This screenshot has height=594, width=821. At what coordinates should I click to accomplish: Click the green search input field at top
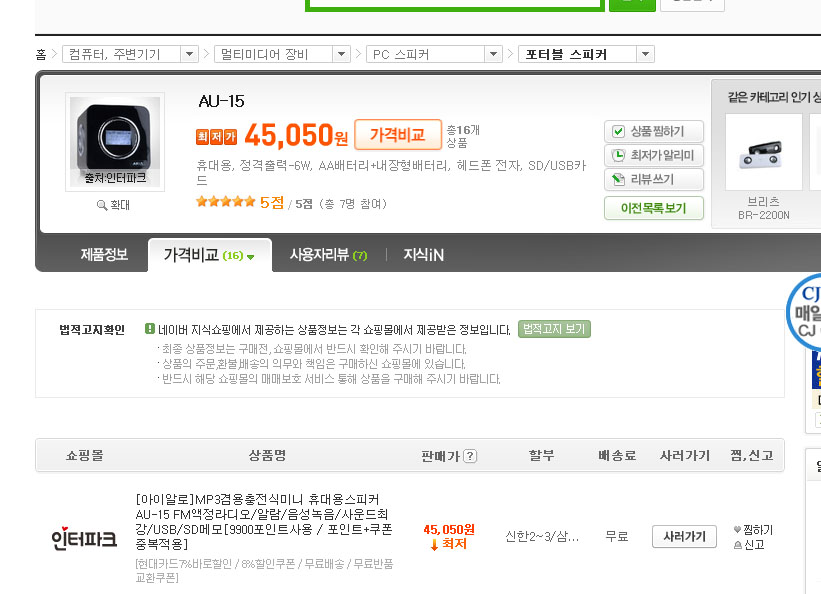[454, 4]
